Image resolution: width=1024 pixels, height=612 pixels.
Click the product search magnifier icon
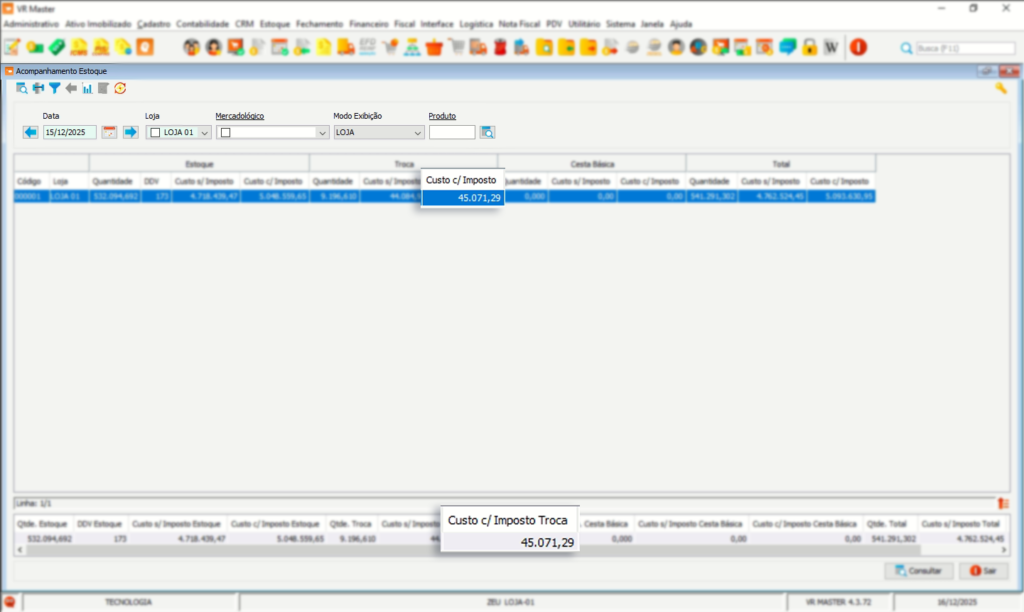[487, 132]
